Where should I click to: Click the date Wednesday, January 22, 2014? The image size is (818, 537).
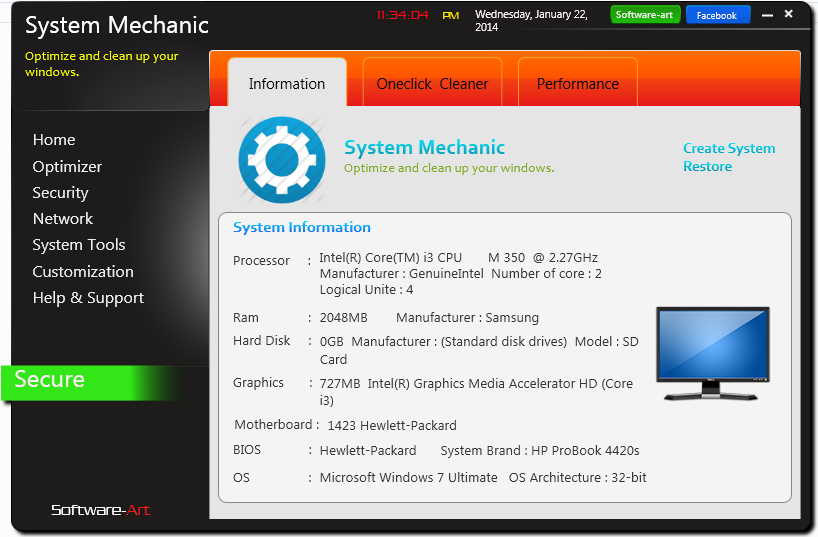(531, 20)
